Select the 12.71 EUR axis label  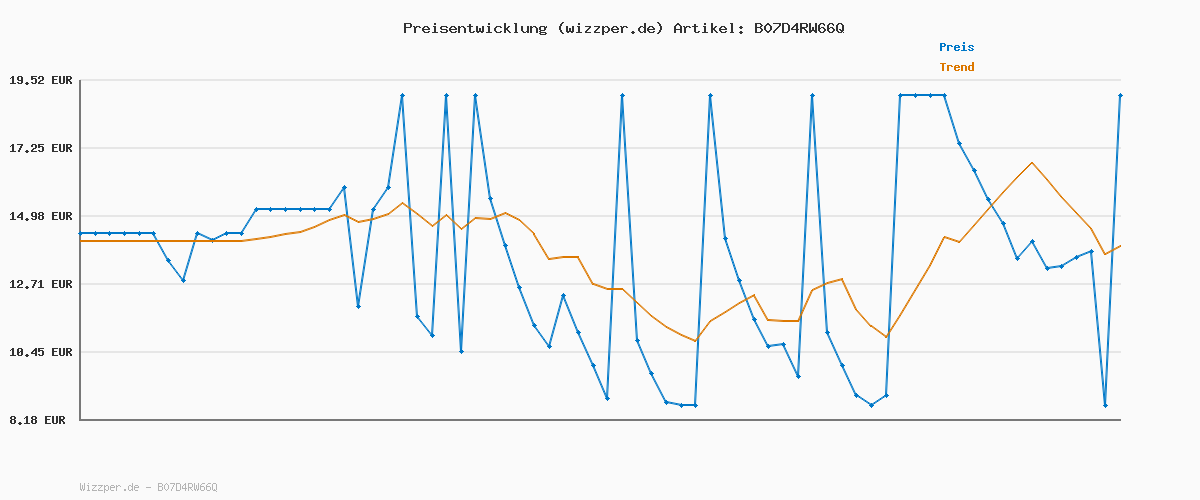click(x=41, y=284)
